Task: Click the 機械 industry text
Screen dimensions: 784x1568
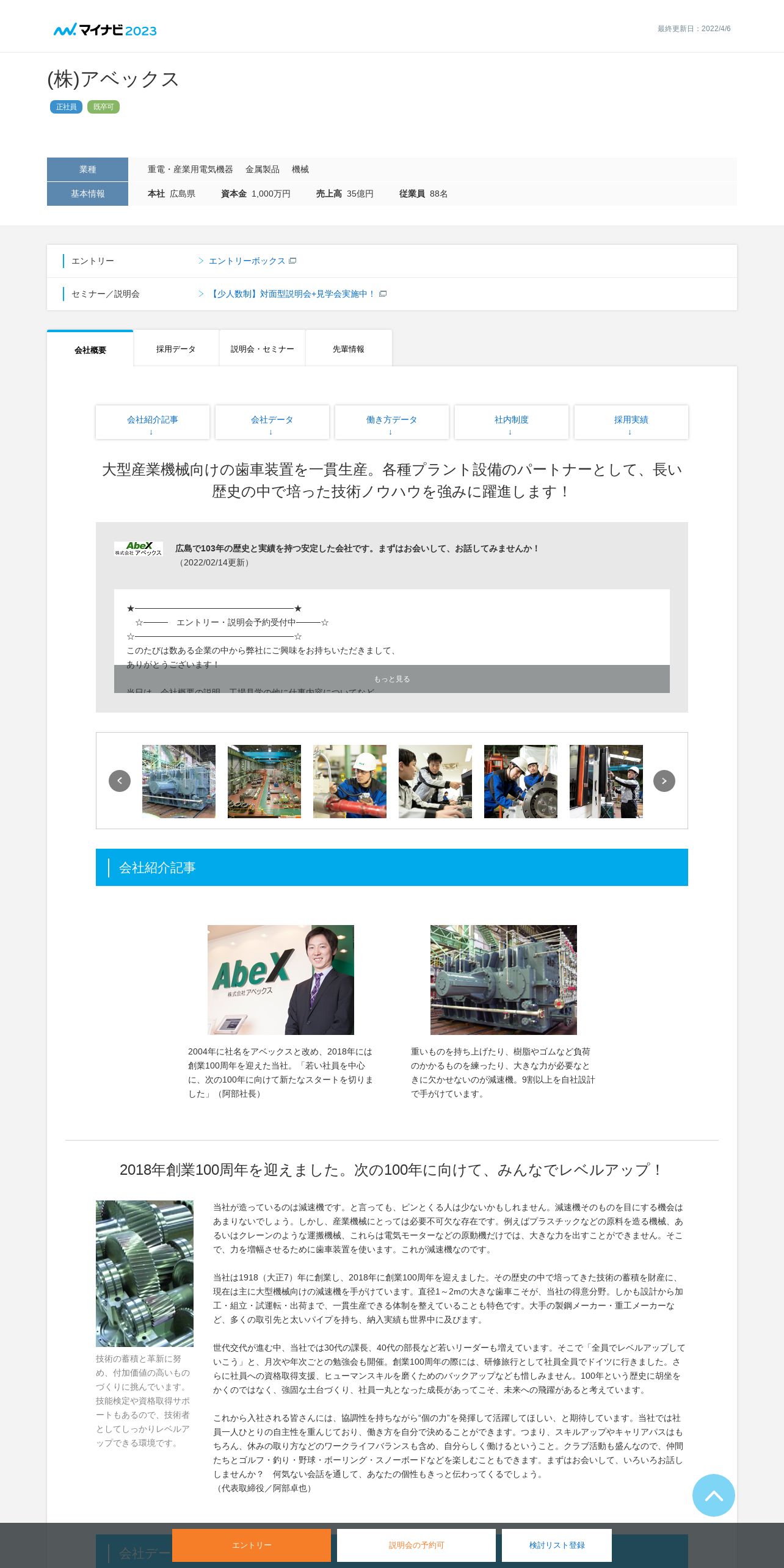Action: pos(300,169)
